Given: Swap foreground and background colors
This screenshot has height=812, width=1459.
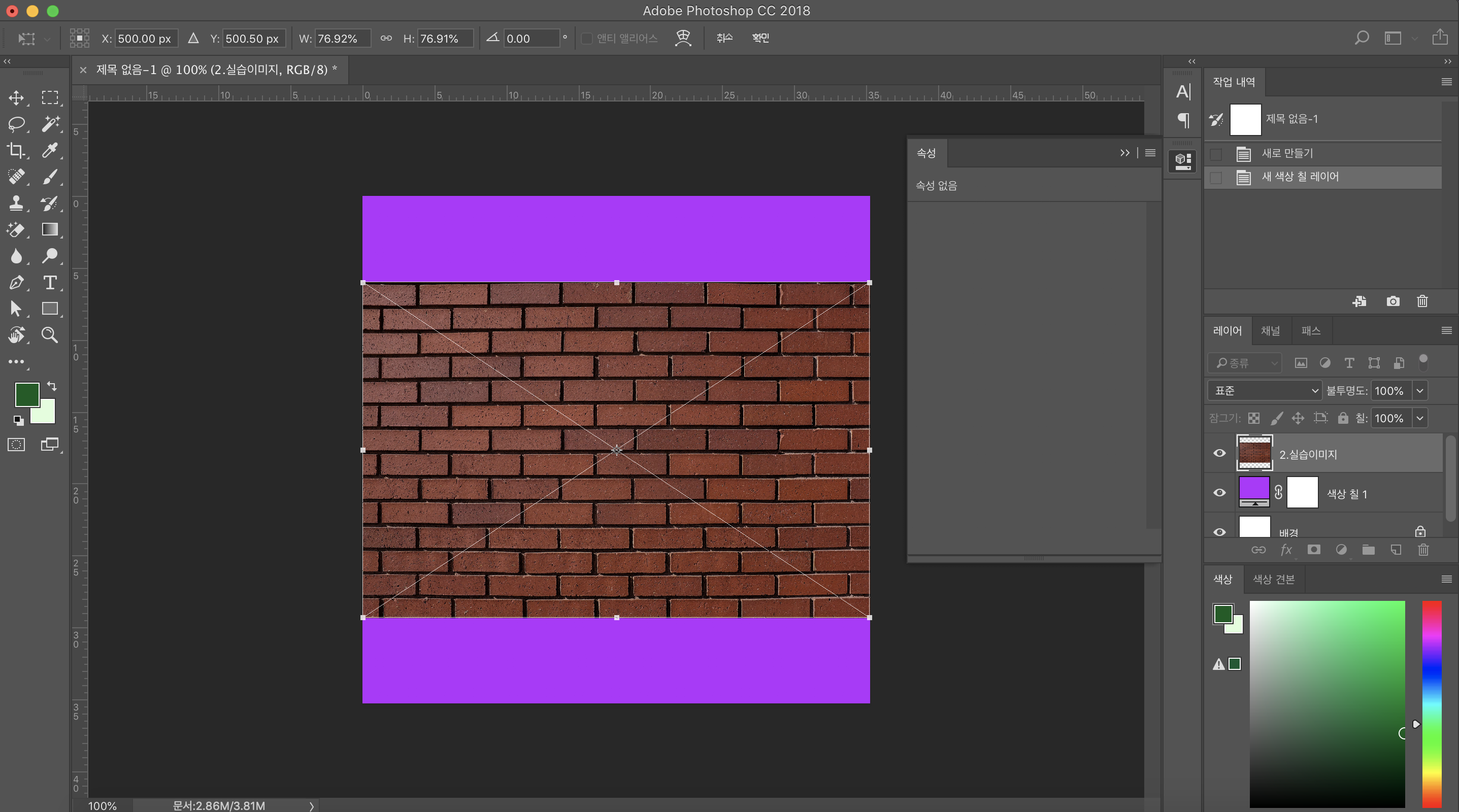Looking at the screenshot, I should coord(52,386).
